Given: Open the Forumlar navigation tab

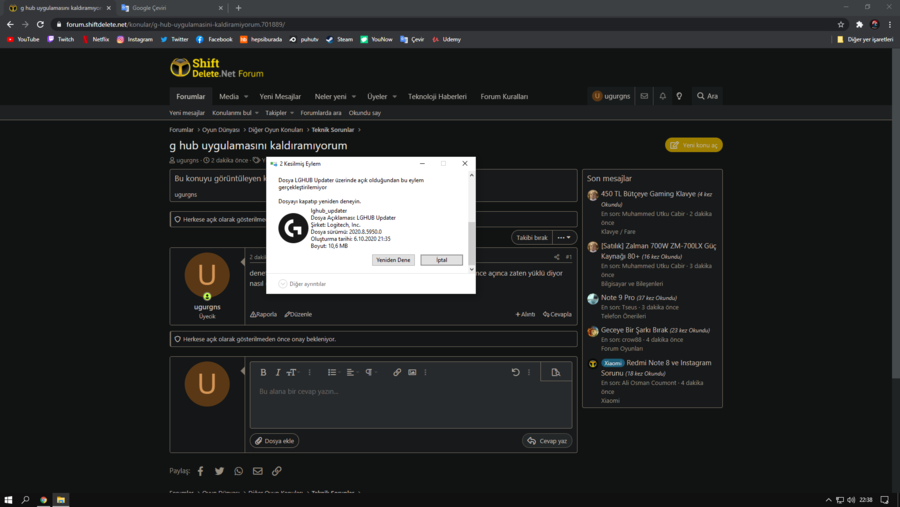Looking at the screenshot, I should (x=191, y=96).
